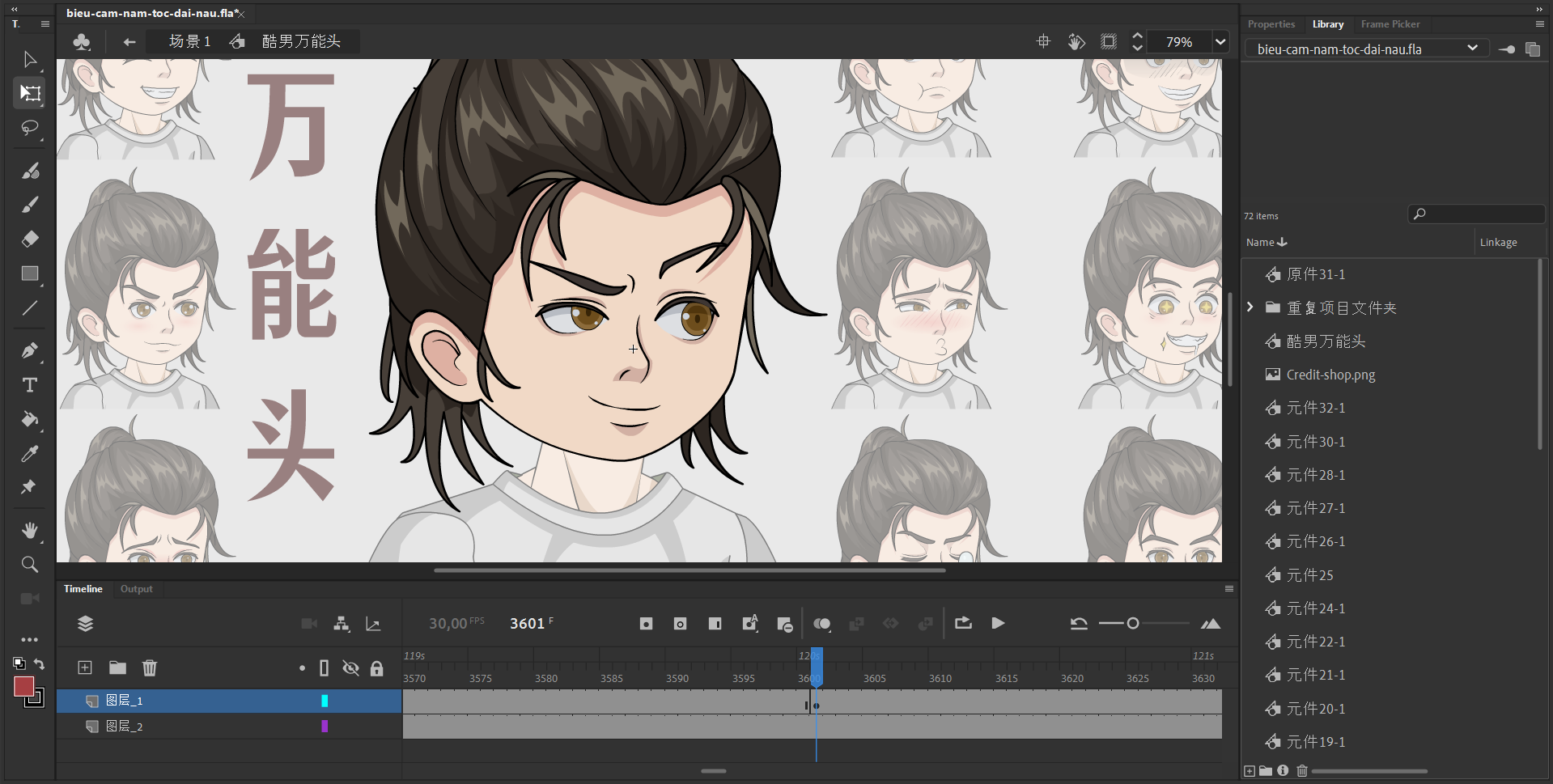
Task: Select the Eraser tool
Action: click(30, 239)
